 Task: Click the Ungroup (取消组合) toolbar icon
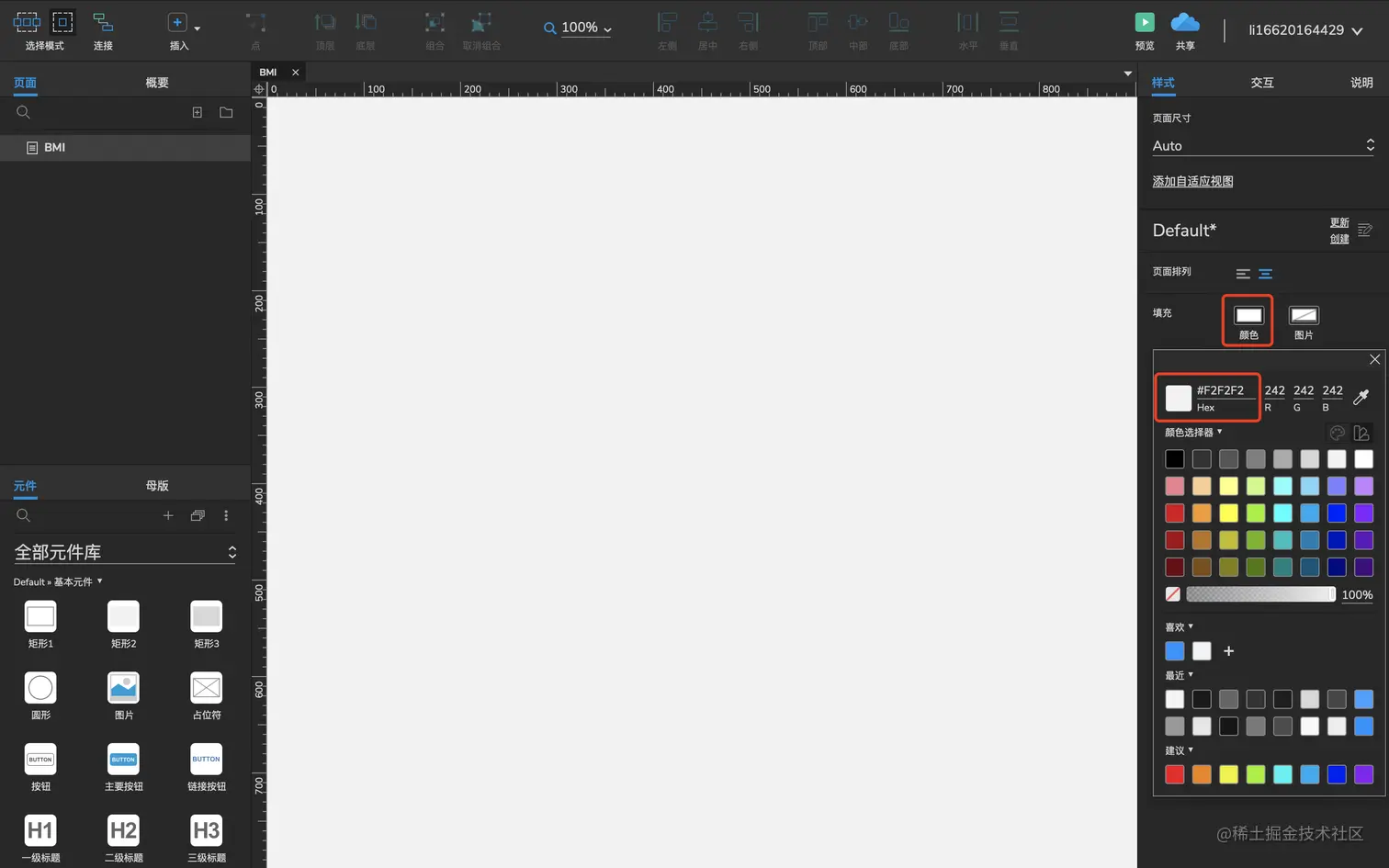coord(480,23)
